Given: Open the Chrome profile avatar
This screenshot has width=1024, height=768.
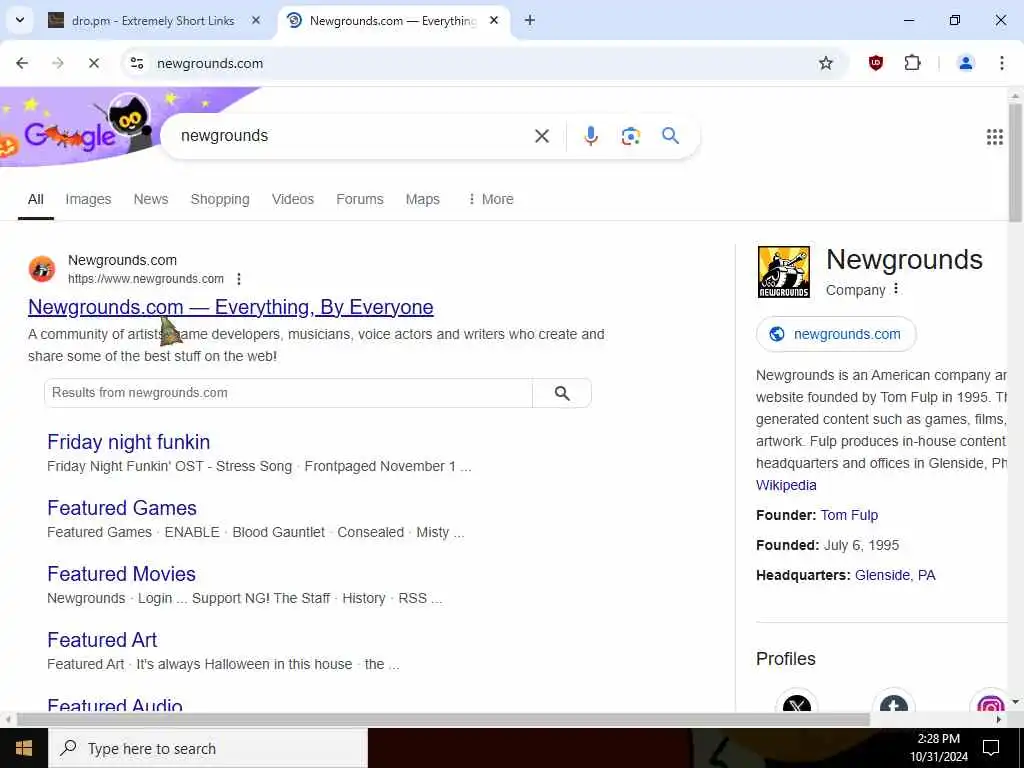Looking at the screenshot, I should tap(965, 63).
